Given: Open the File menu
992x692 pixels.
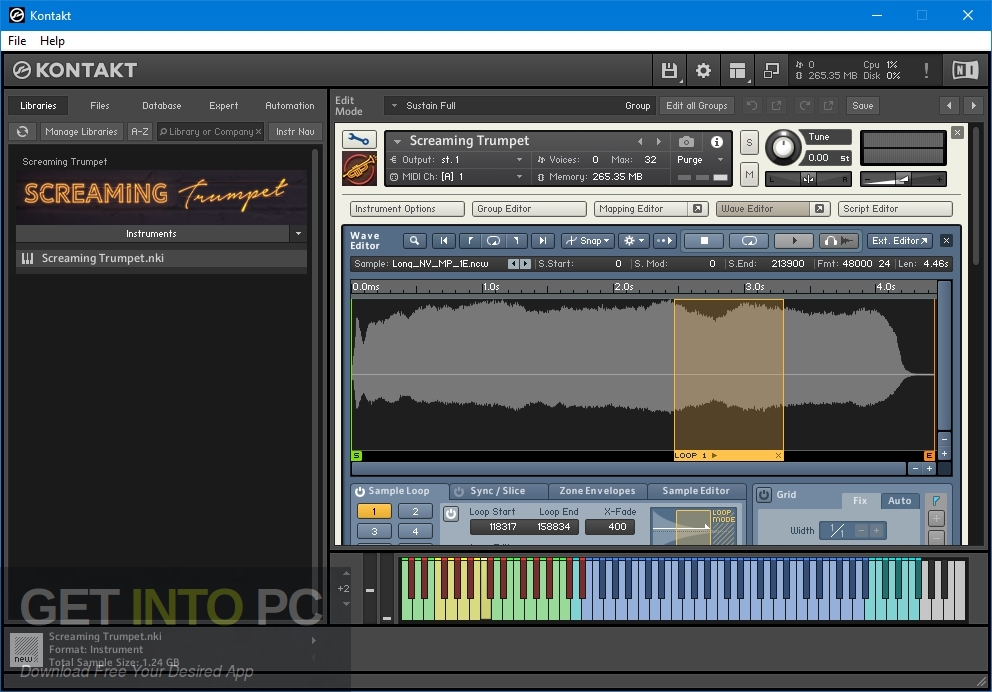Looking at the screenshot, I should [17, 41].
